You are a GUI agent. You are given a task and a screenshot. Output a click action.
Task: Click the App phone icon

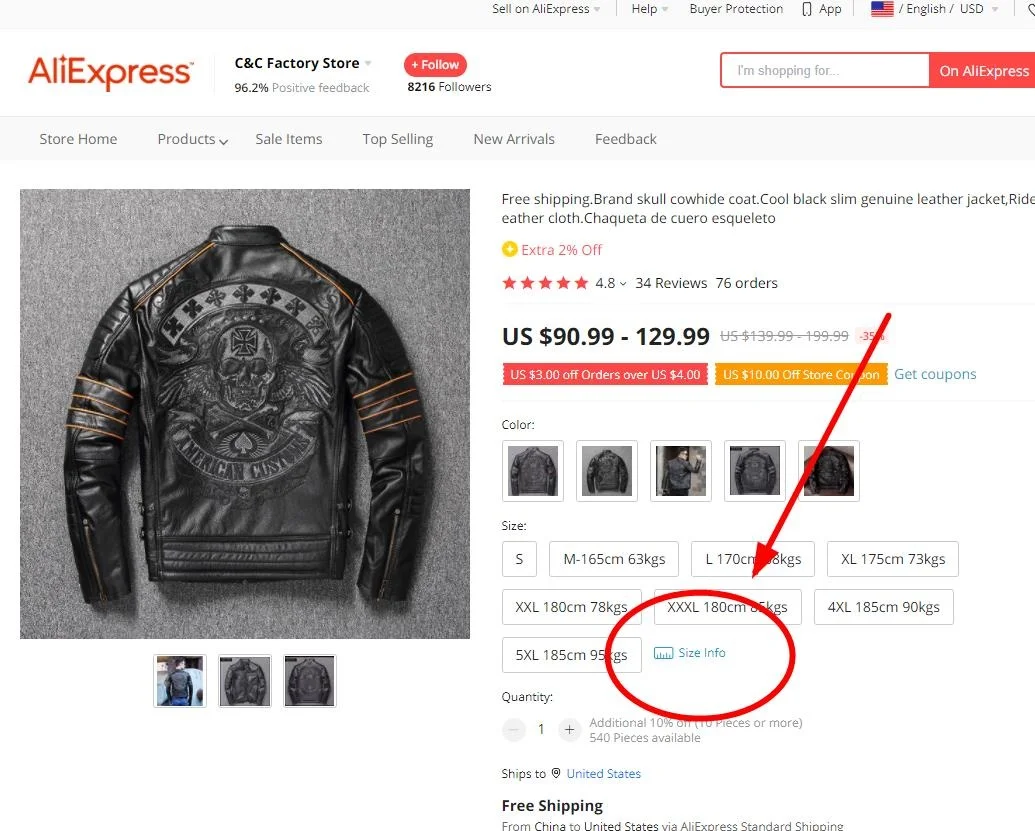point(807,9)
